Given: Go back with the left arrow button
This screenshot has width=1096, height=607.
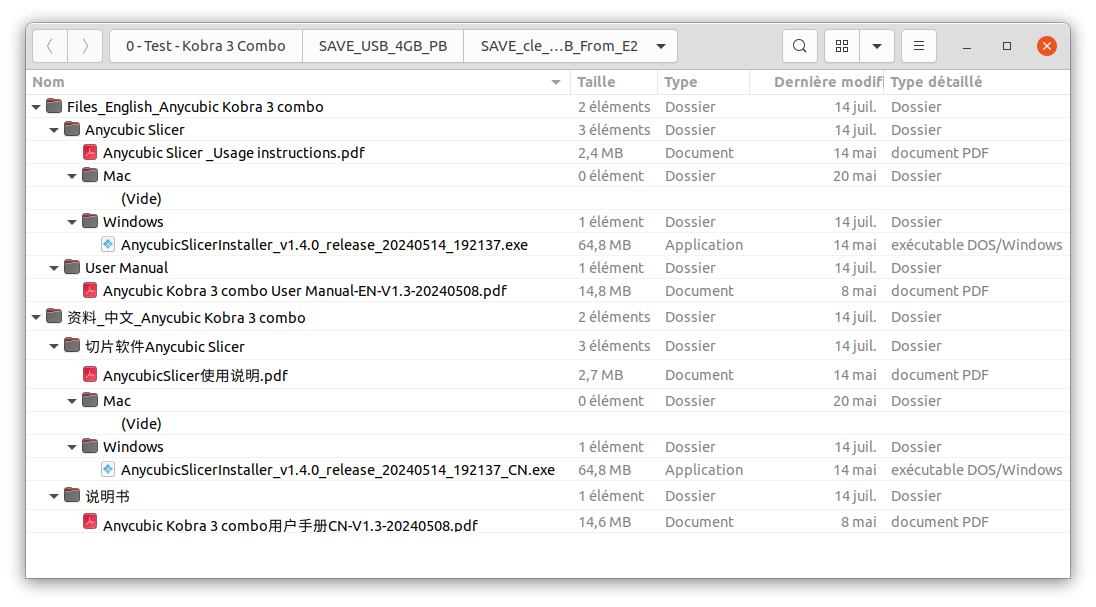Looking at the screenshot, I should 50,46.
